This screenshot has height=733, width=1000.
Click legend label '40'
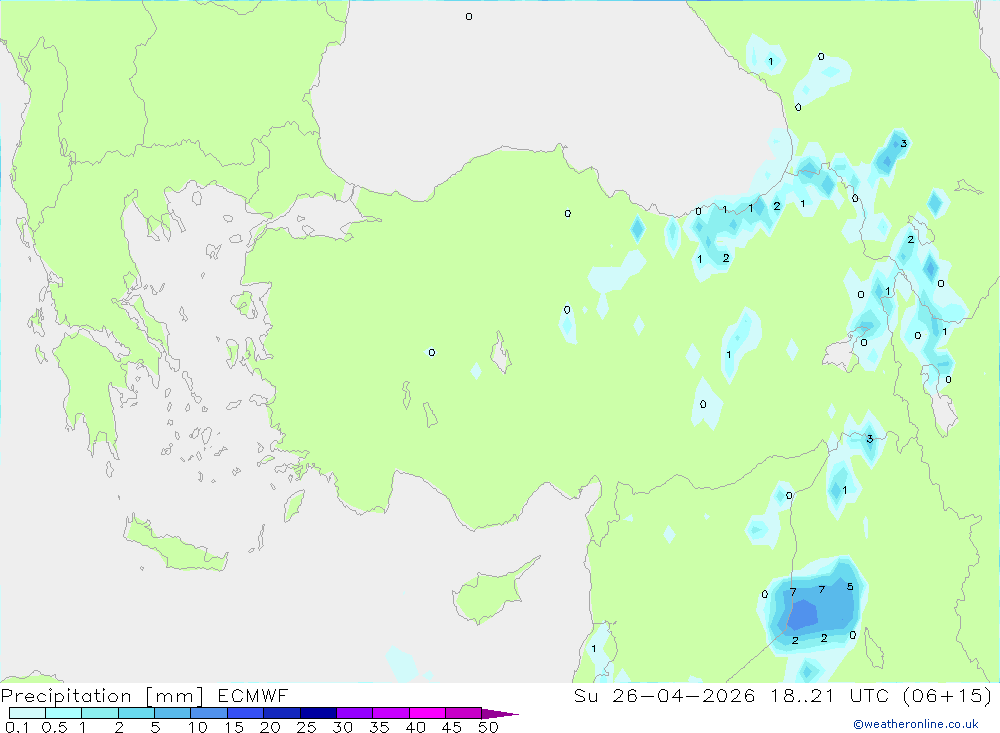coord(415,727)
